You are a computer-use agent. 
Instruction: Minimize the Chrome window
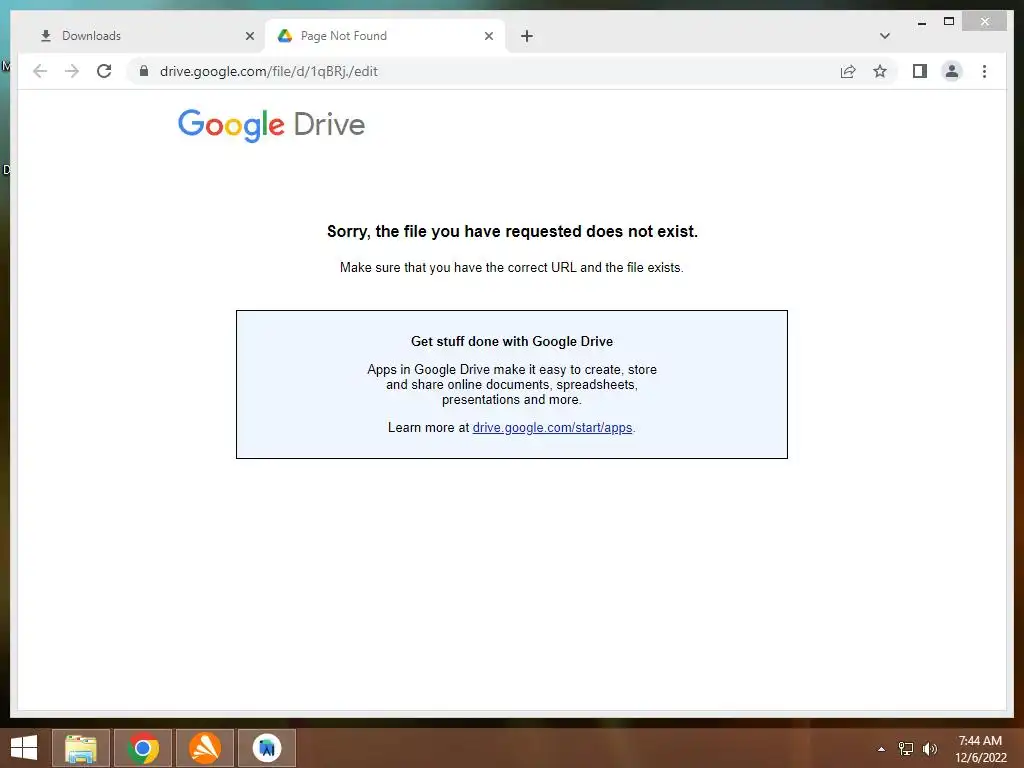[921, 22]
